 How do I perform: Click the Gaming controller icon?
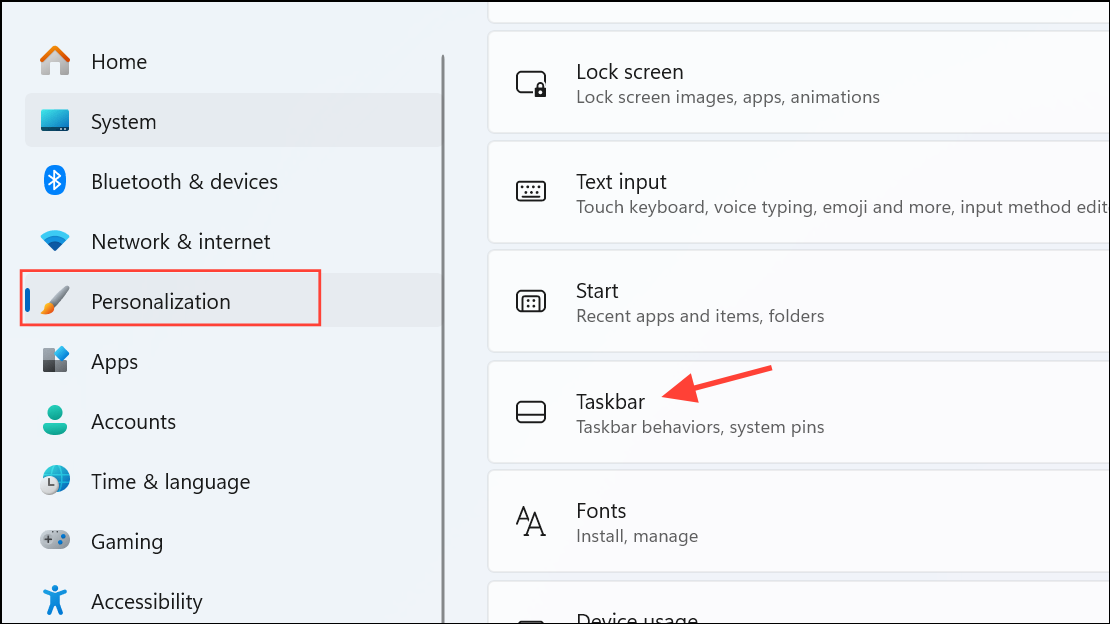point(54,541)
